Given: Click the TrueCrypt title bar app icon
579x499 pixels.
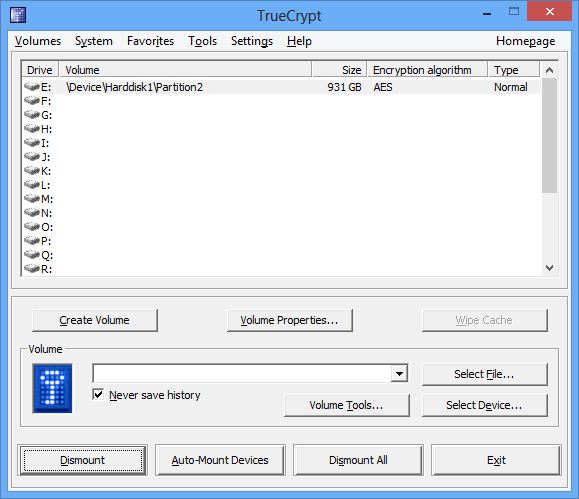Looking at the screenshot, I should click(18, 15).
